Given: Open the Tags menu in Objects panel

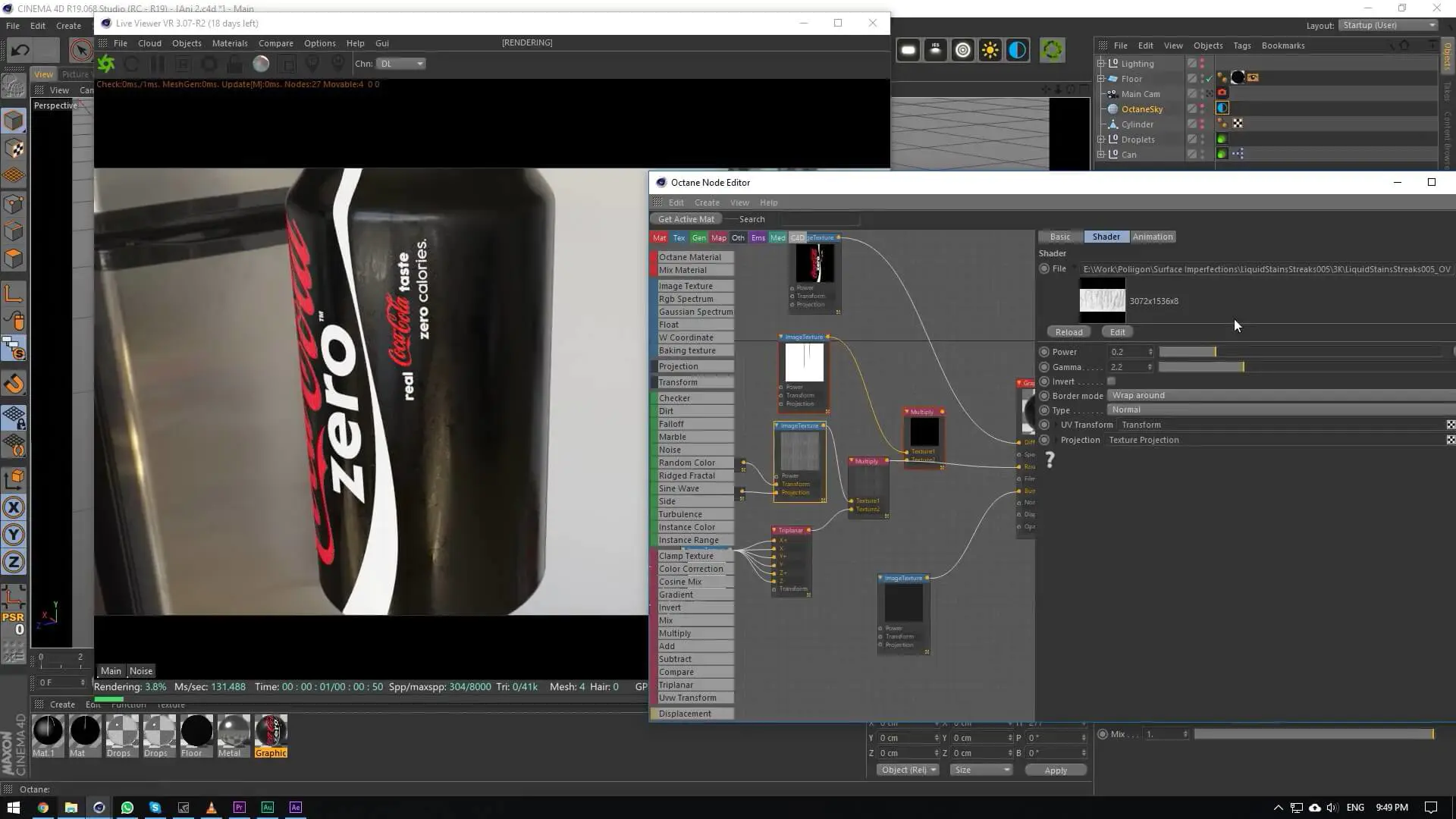Looking at the screenshot, I should [1241, 45].
